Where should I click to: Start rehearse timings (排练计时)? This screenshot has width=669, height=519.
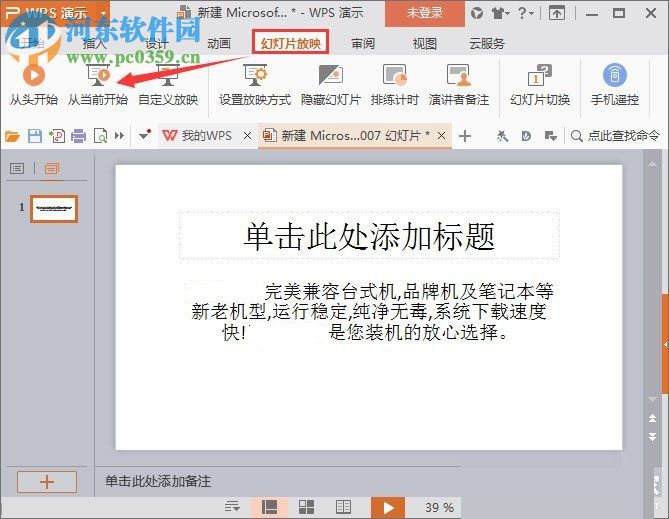[394, 85]
